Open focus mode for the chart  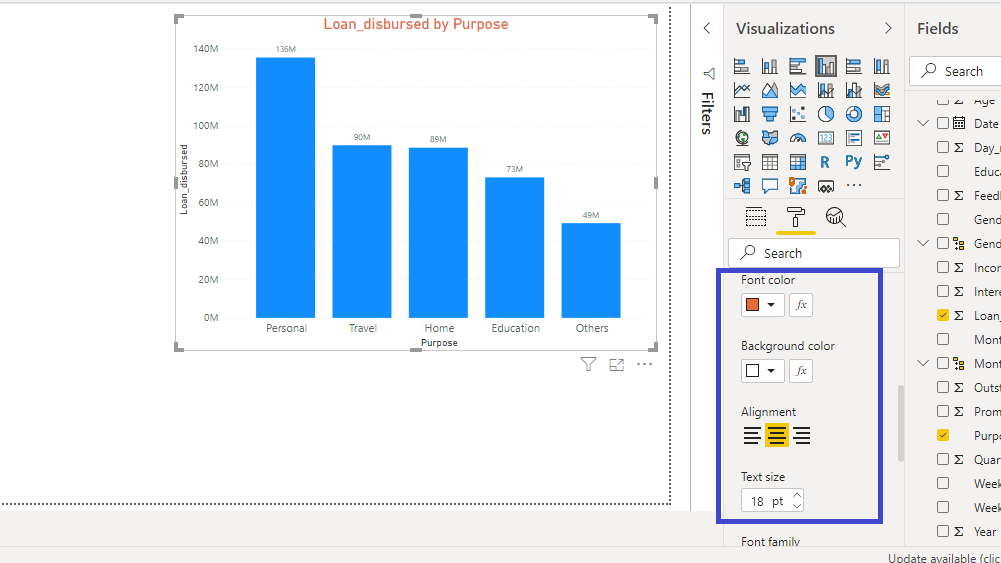point(616,365)
